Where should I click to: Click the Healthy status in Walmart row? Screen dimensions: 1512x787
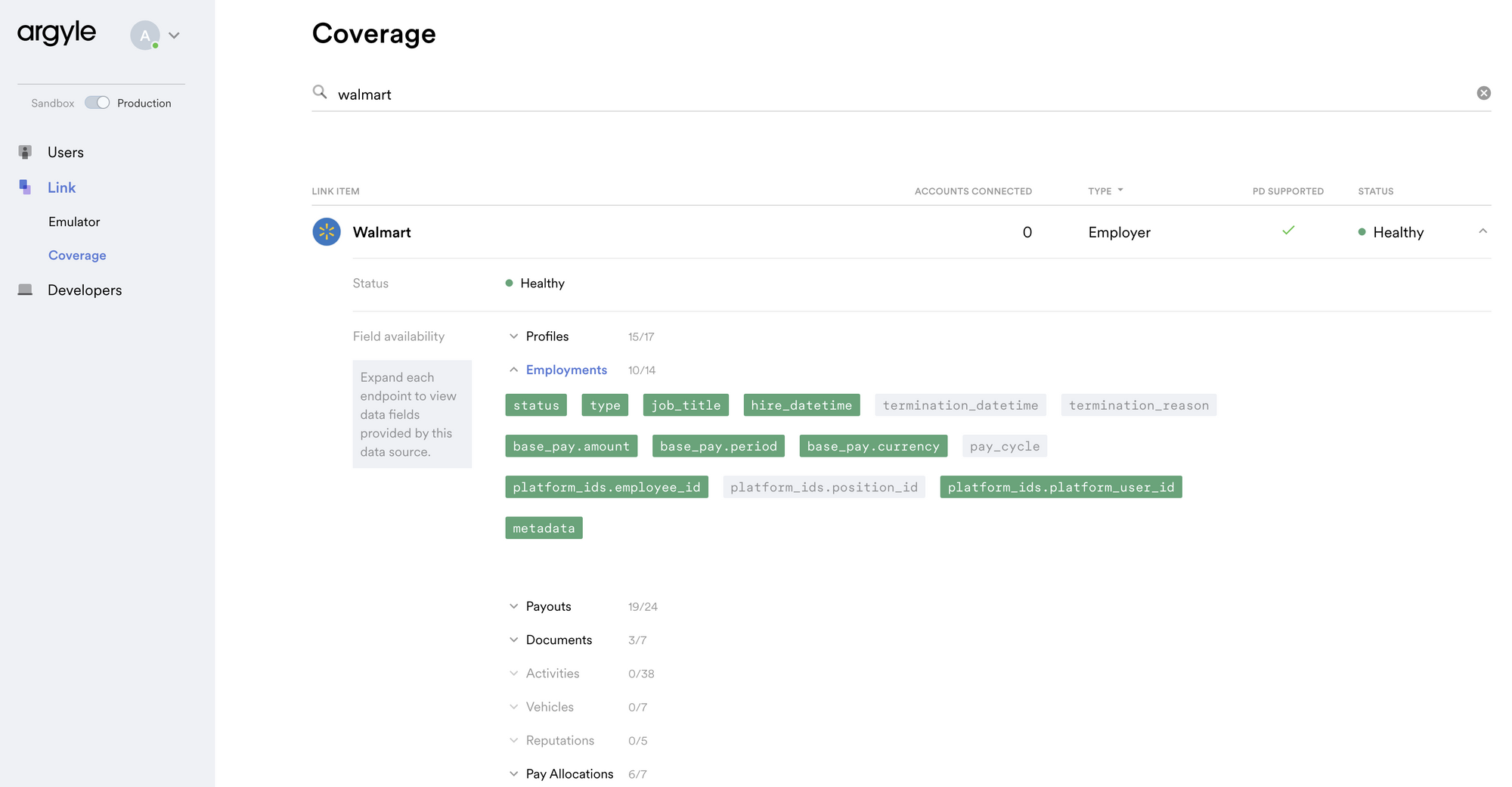[x=1391, y=232]
